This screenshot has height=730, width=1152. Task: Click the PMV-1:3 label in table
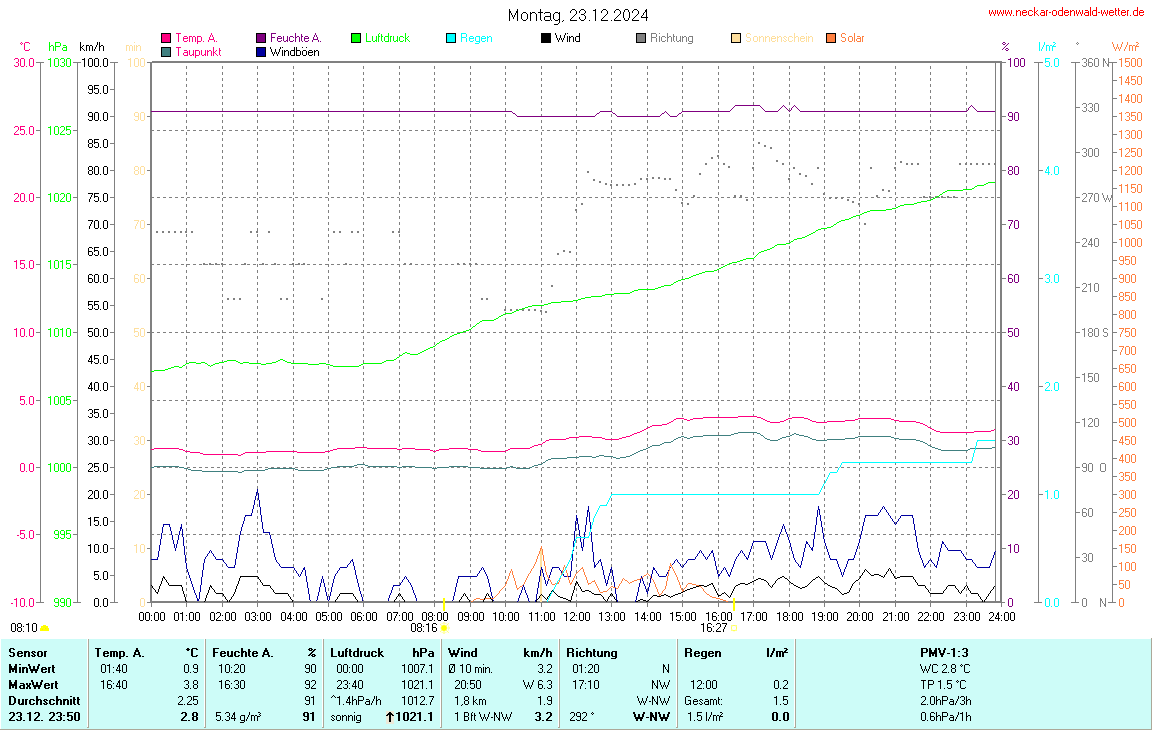(x=944, y=652)
